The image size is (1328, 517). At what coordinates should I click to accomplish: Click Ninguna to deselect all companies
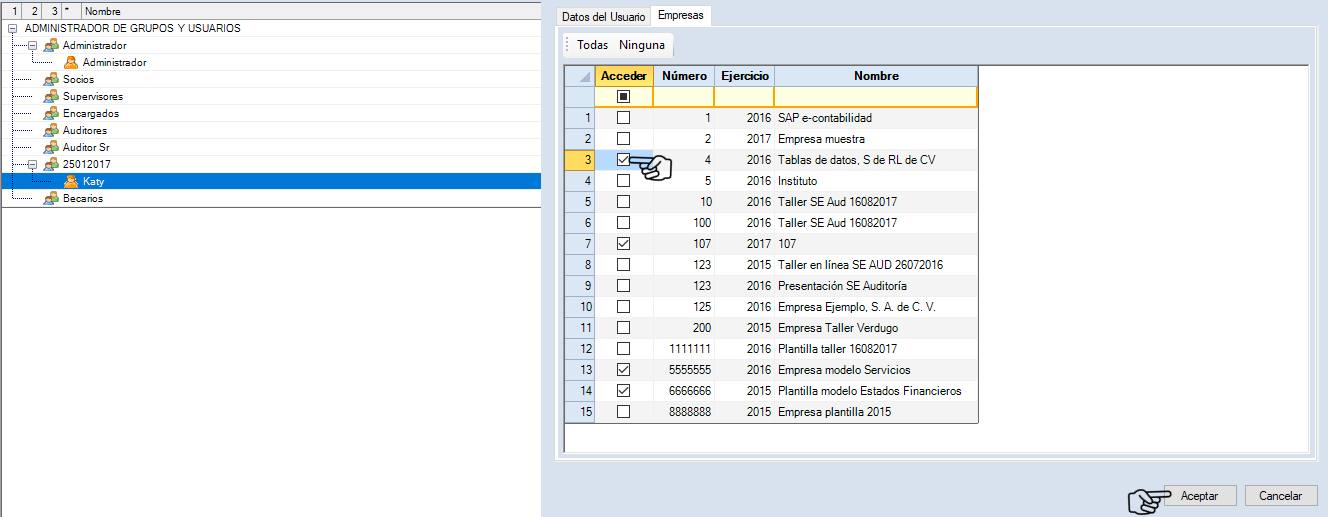point(641,45)
